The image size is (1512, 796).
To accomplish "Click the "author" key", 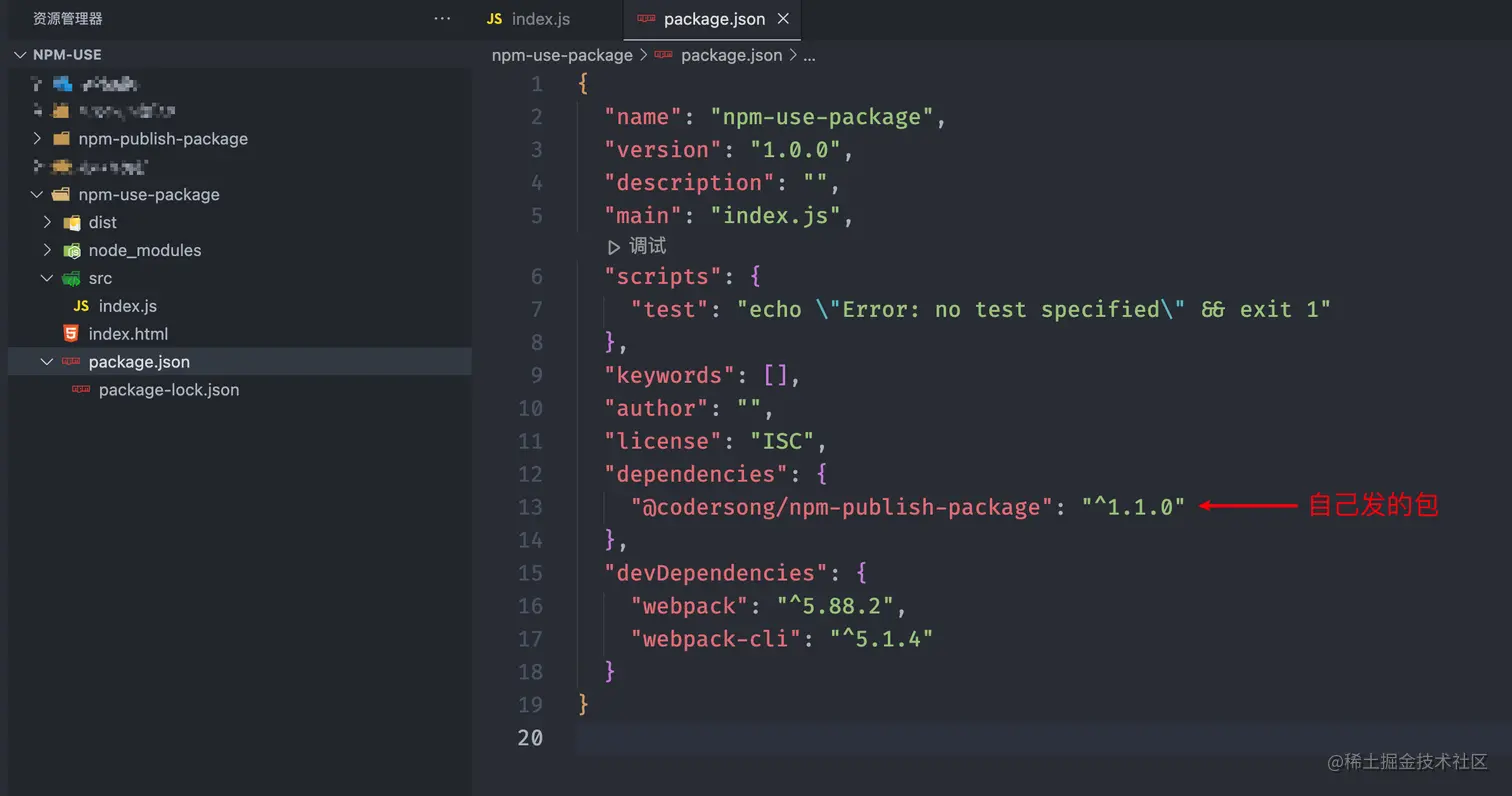I will 657,408.
